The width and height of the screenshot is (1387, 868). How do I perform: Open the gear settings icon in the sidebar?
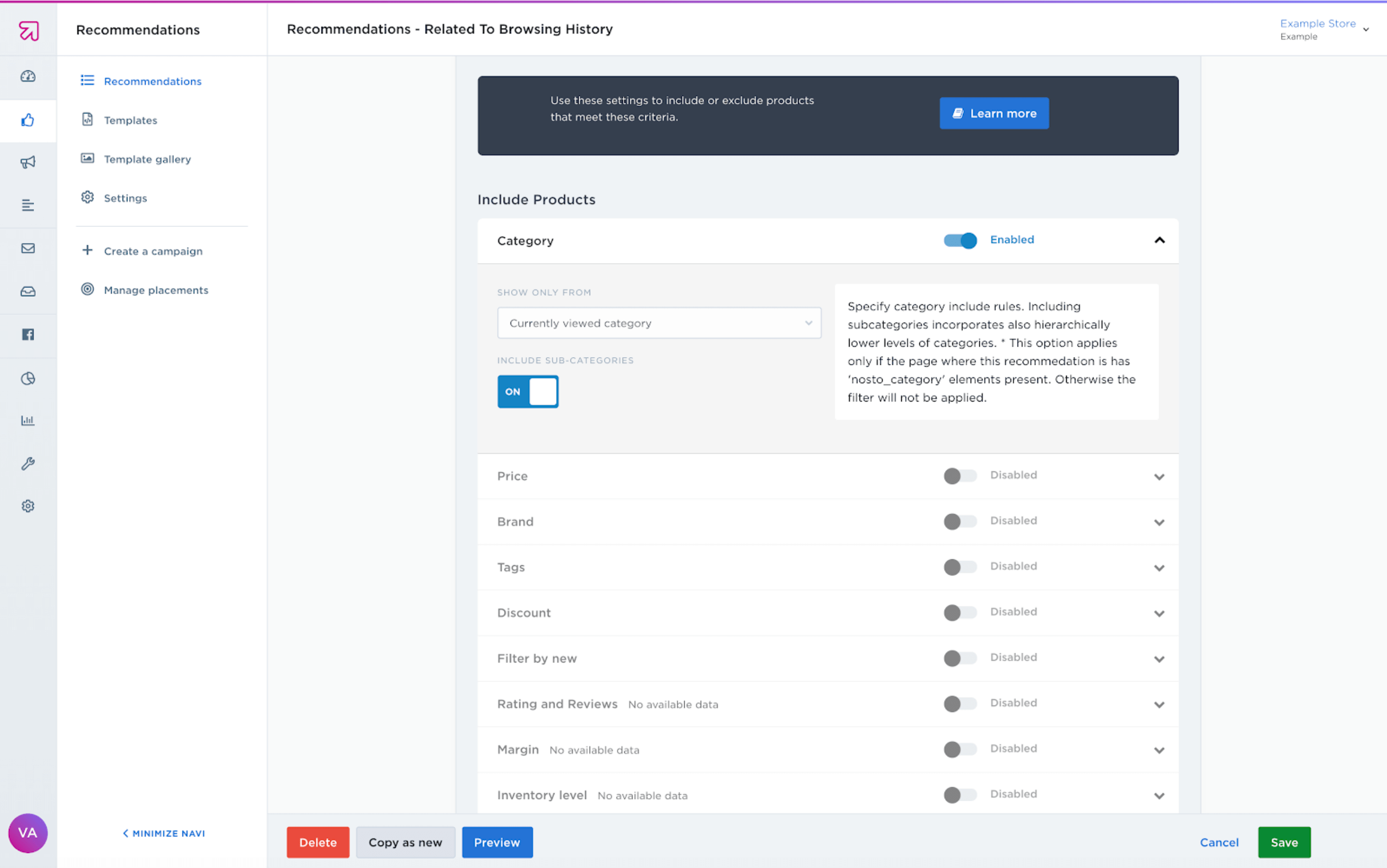pos(28,506)
